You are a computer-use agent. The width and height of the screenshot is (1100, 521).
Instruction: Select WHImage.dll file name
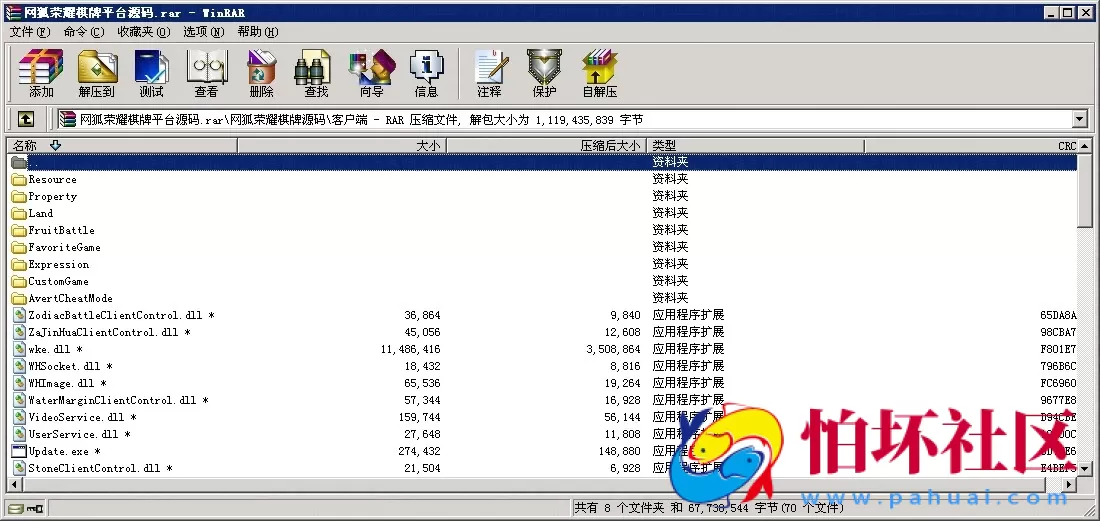click(67, 384)
